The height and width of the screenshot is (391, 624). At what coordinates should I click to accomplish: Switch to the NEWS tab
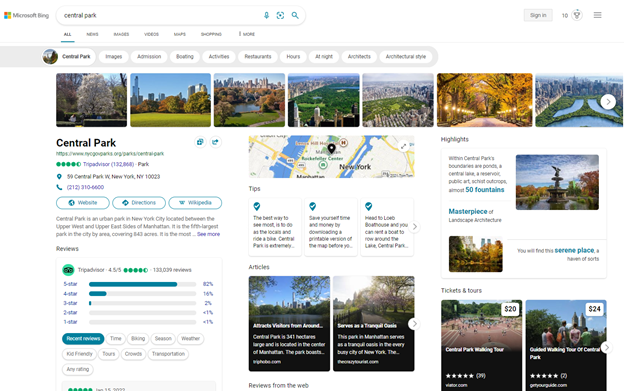point(92,34)
